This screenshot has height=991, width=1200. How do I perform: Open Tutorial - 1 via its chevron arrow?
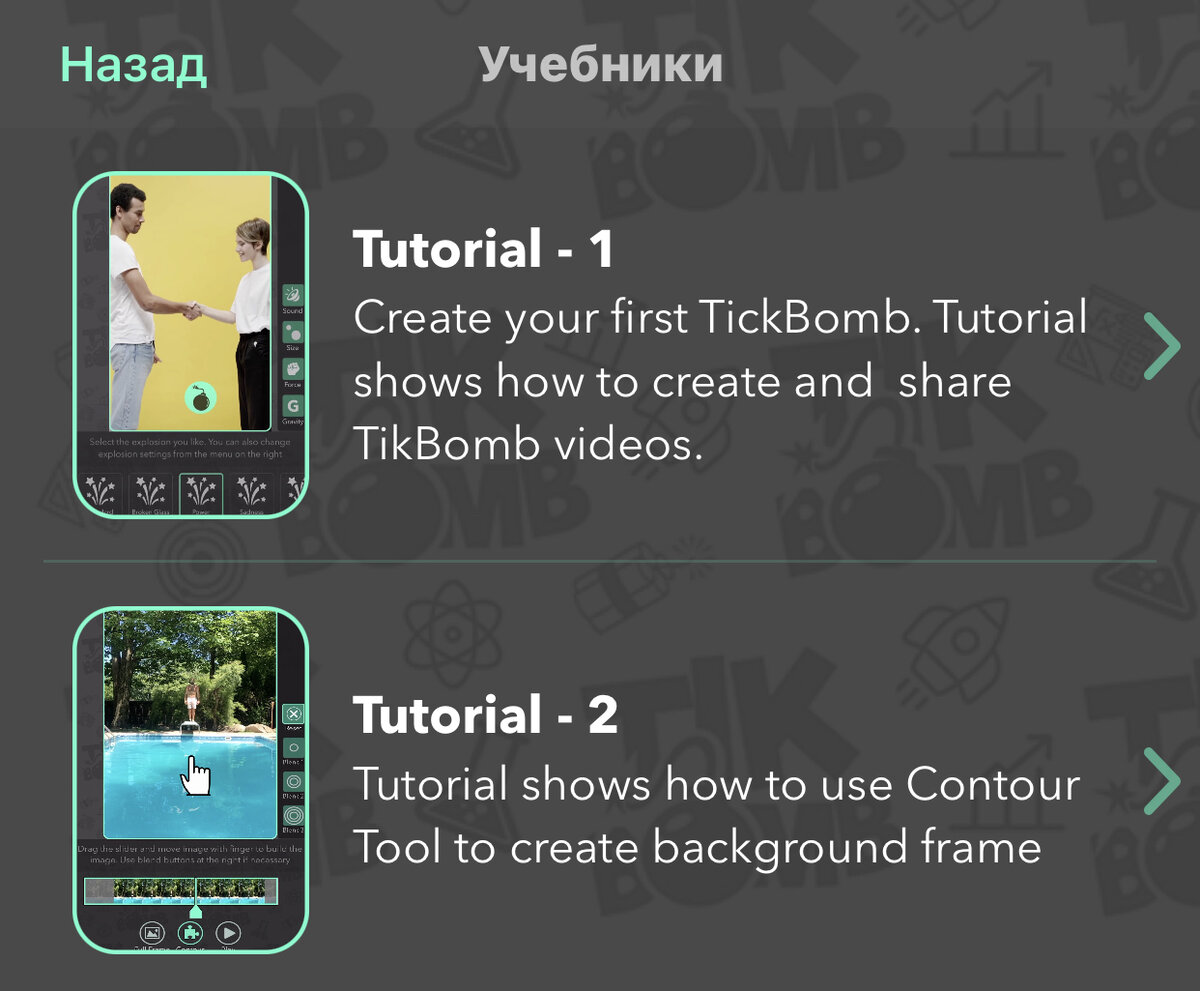pos(1162,345)
